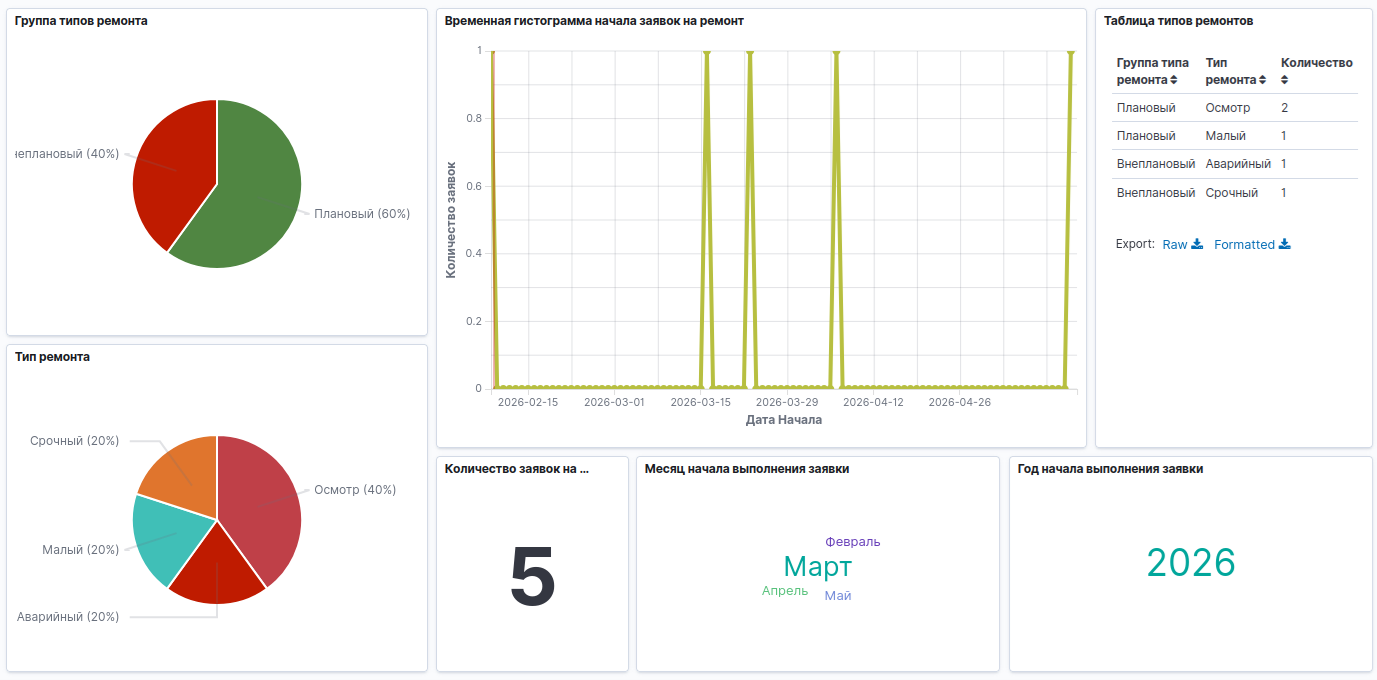1377x680 pixels.
Task: Select Март in the month tag cloud
Action: 818,567
